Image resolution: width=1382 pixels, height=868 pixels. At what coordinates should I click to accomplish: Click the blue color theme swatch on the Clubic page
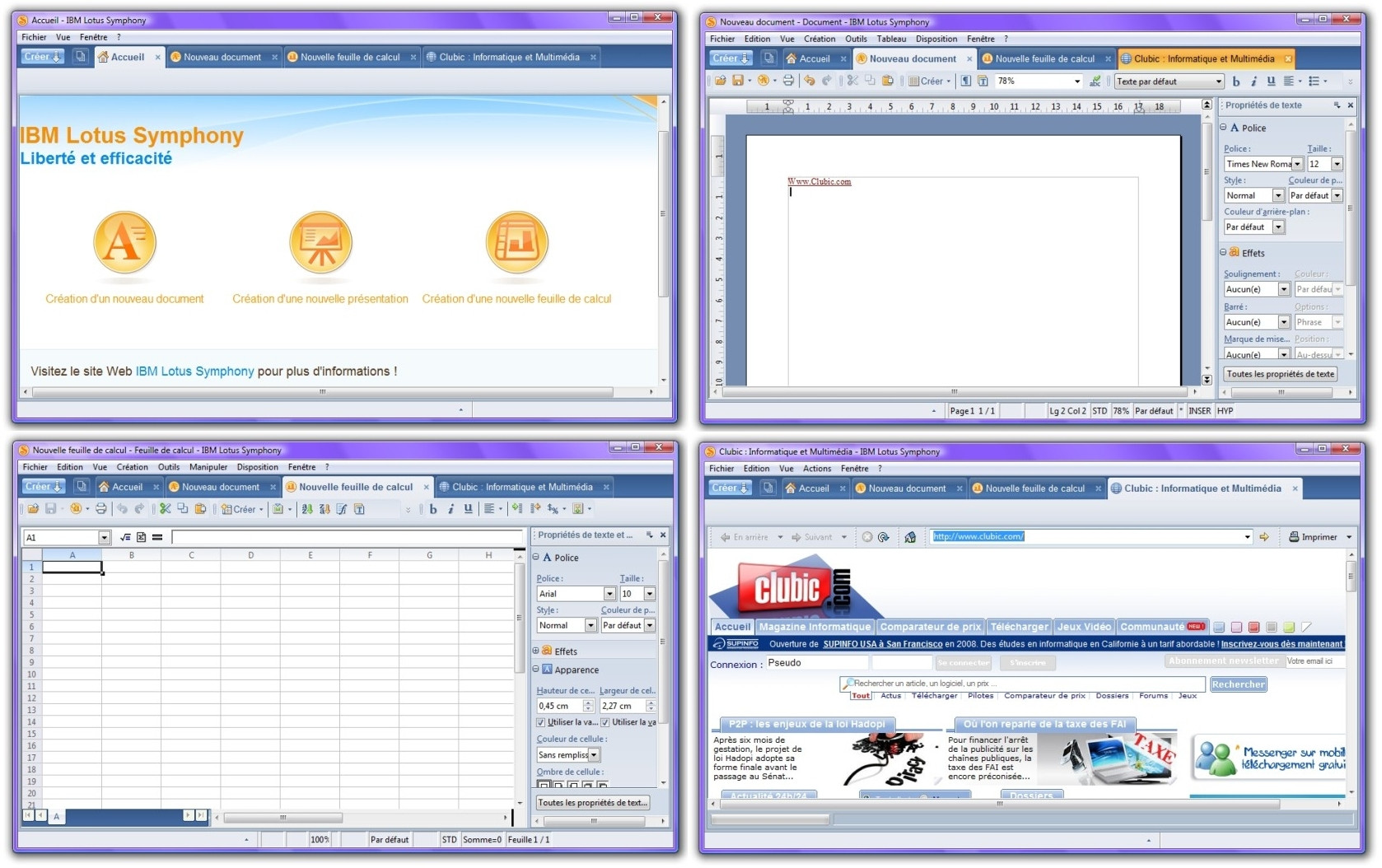click(1219, 628)
